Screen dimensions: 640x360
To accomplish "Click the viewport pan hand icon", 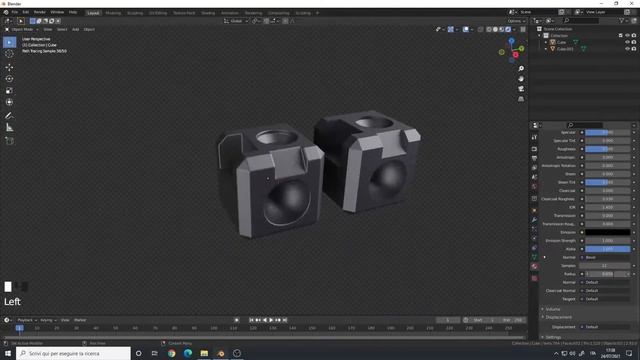I will coord(521,79).
